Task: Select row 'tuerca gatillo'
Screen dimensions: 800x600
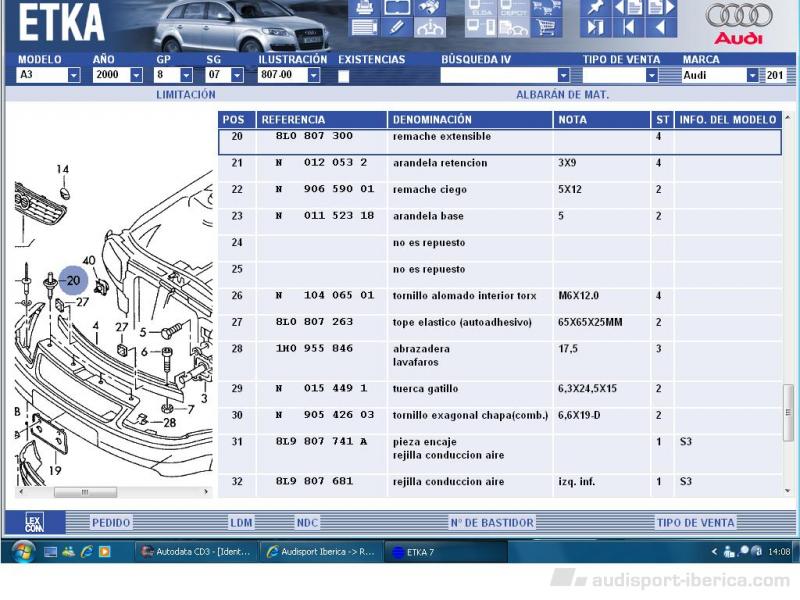Action: (500, 394)
